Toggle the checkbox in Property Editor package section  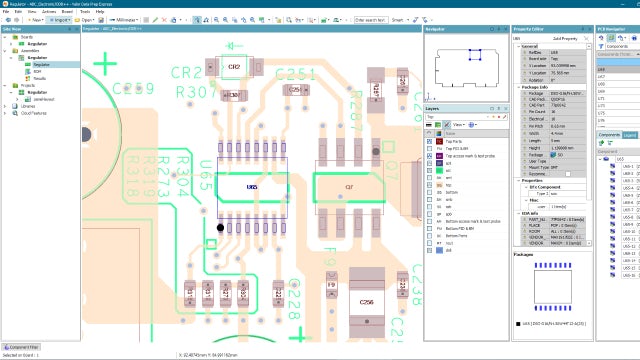(568, 174)
